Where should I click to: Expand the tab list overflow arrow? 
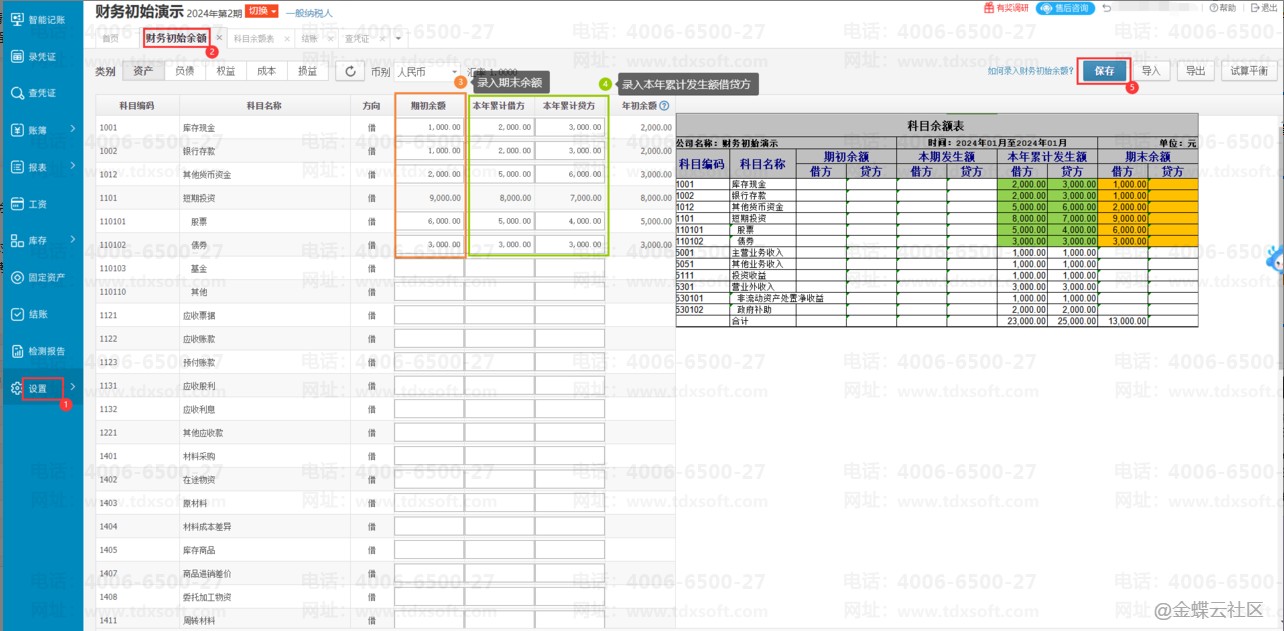[x=399, y=39]
